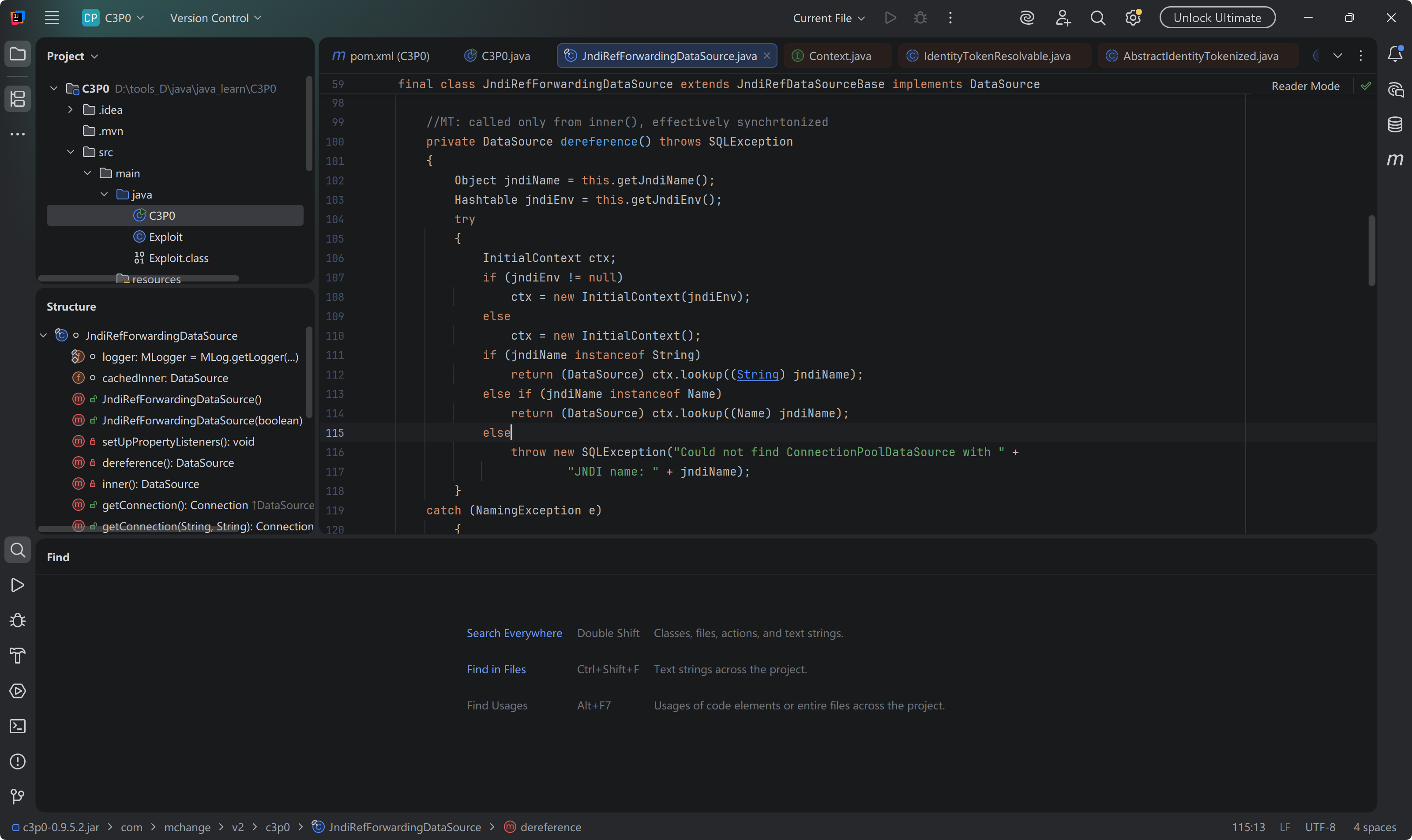
Task: Open the Find tool window icon
Action: coord(18,550)
